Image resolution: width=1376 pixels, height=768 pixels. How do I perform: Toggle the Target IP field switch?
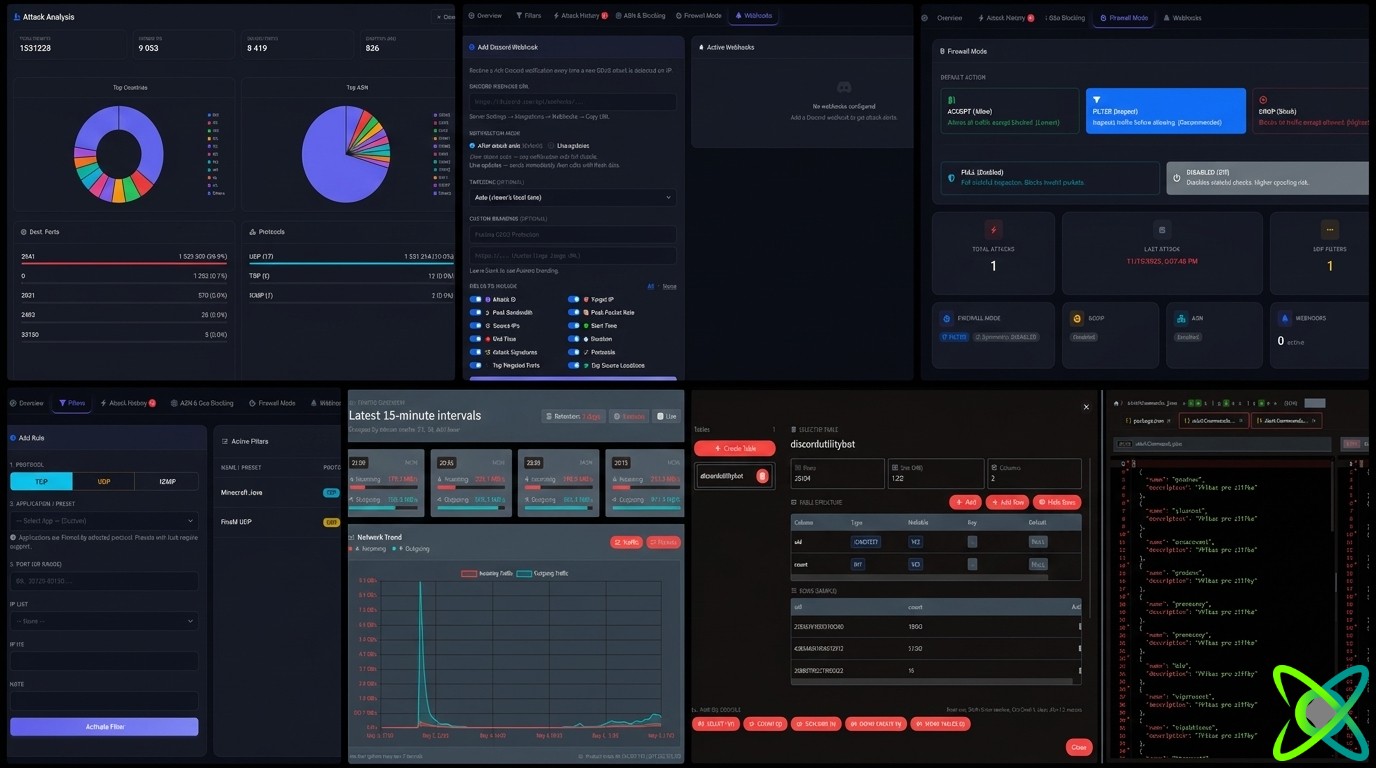click(x=574, y=299)
